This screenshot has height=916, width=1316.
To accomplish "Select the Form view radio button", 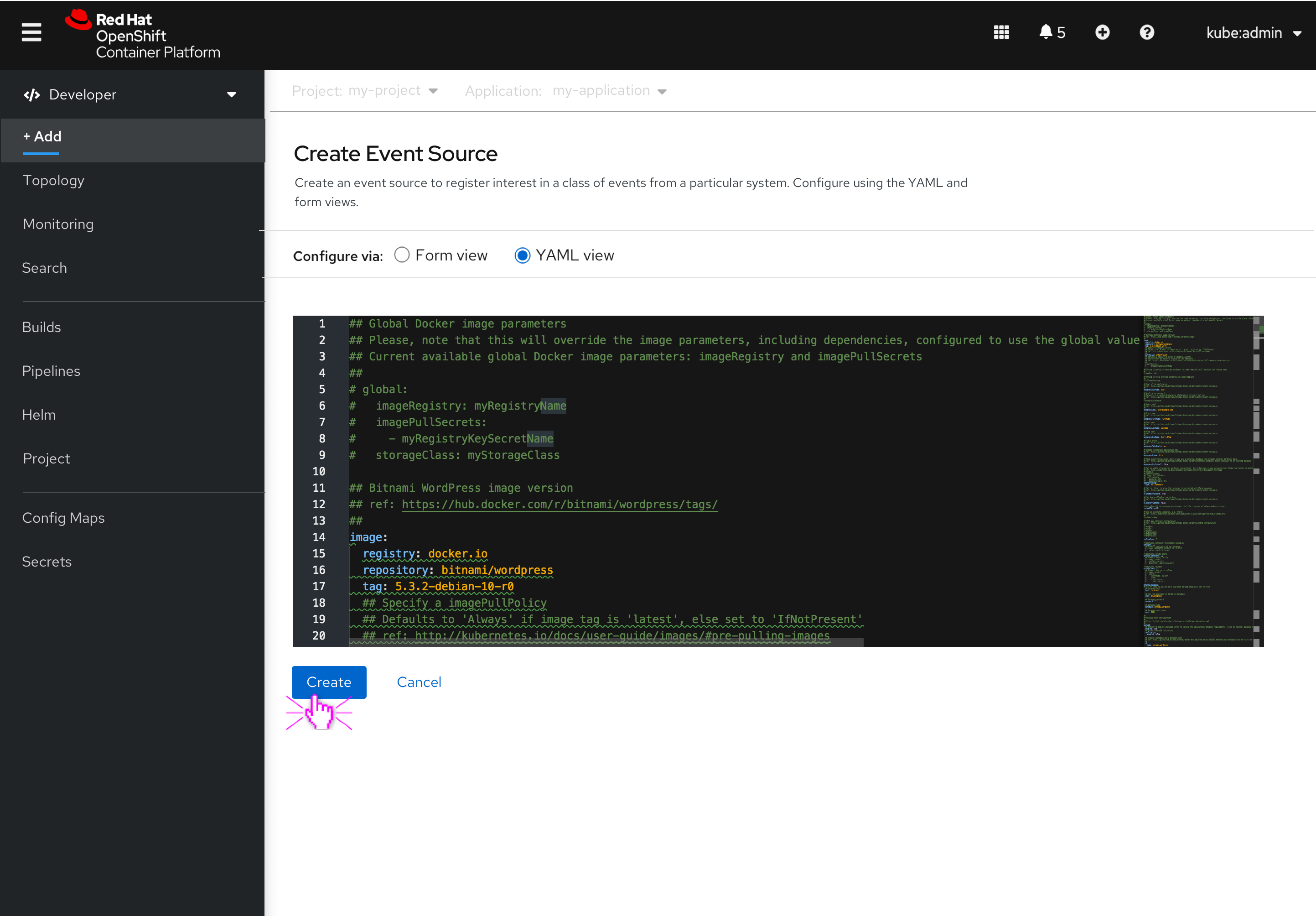I will tap(401, 255).
